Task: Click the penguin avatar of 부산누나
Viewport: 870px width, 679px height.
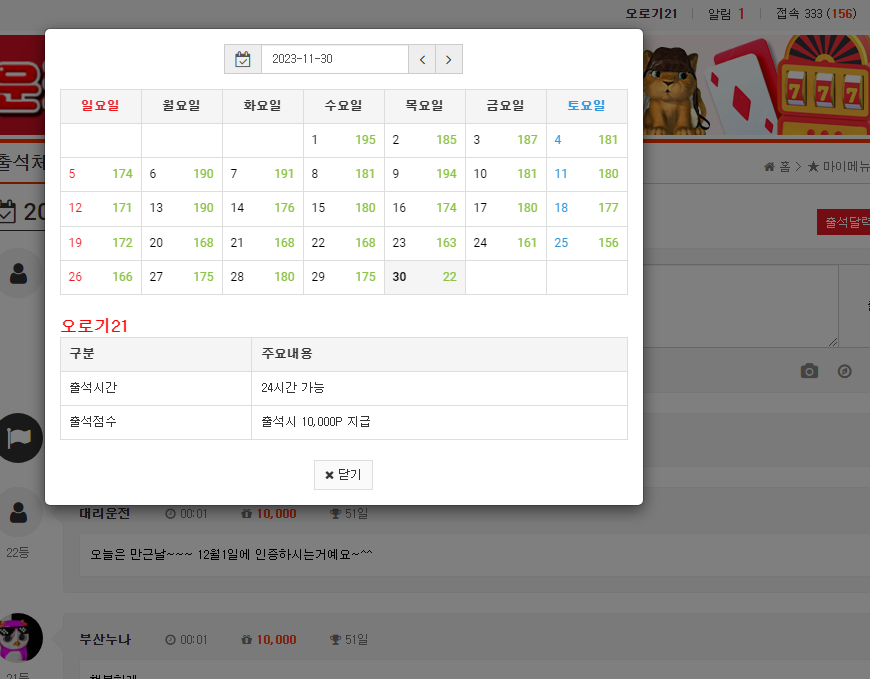Action: point(20,637)
